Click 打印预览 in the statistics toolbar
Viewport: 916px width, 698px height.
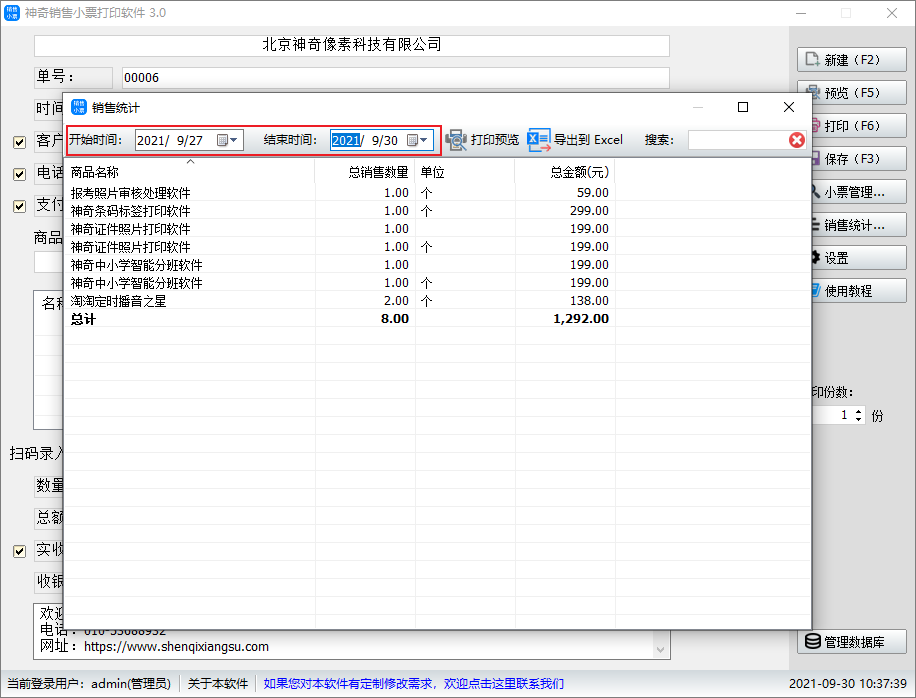pos(483,140)
